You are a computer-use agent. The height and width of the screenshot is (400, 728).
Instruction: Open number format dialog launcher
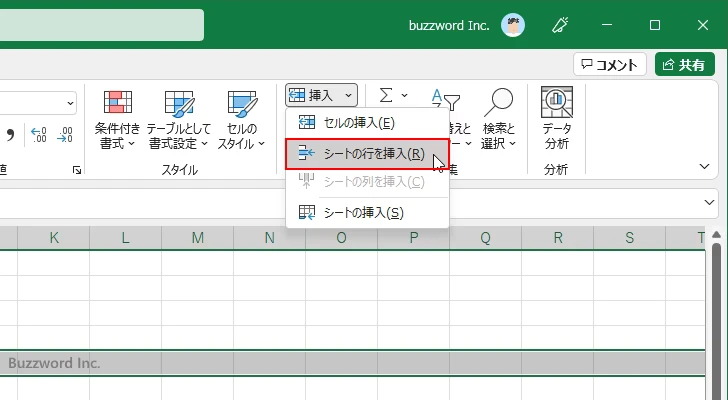click(x=77, y=170)
